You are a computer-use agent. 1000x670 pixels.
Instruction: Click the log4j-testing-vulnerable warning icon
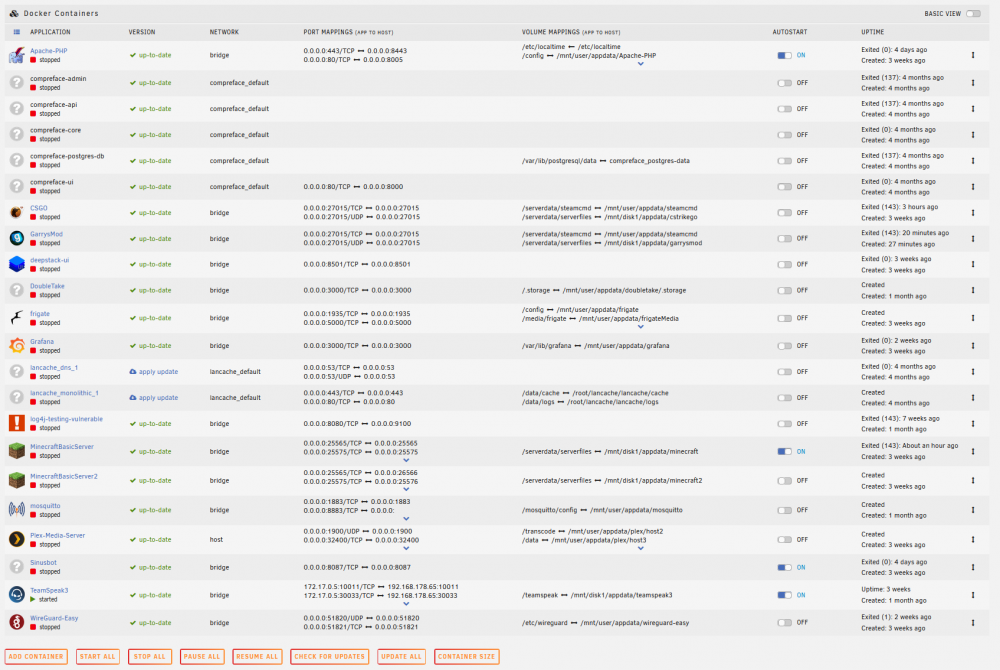[x=17, y=423]
